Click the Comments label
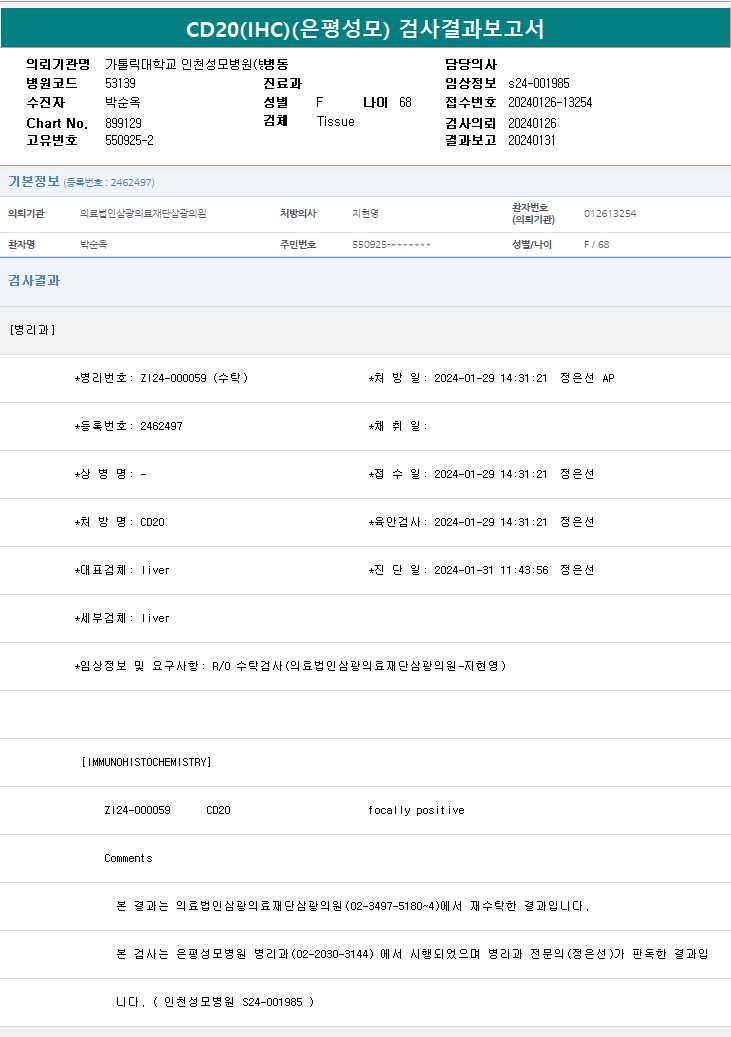The height and width of the screenshot is (1037, 731). (128, 858)
